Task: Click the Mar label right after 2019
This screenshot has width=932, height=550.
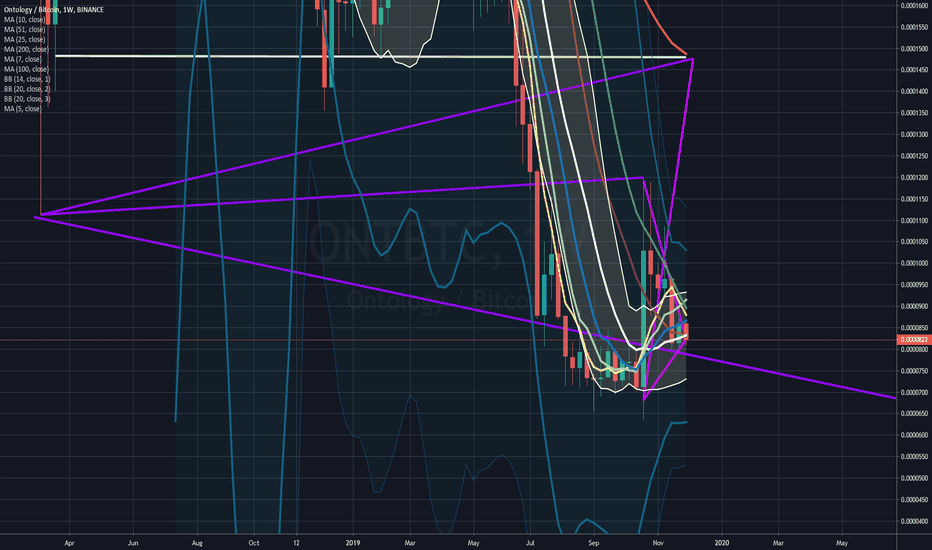Action: (x=410, y=543)
